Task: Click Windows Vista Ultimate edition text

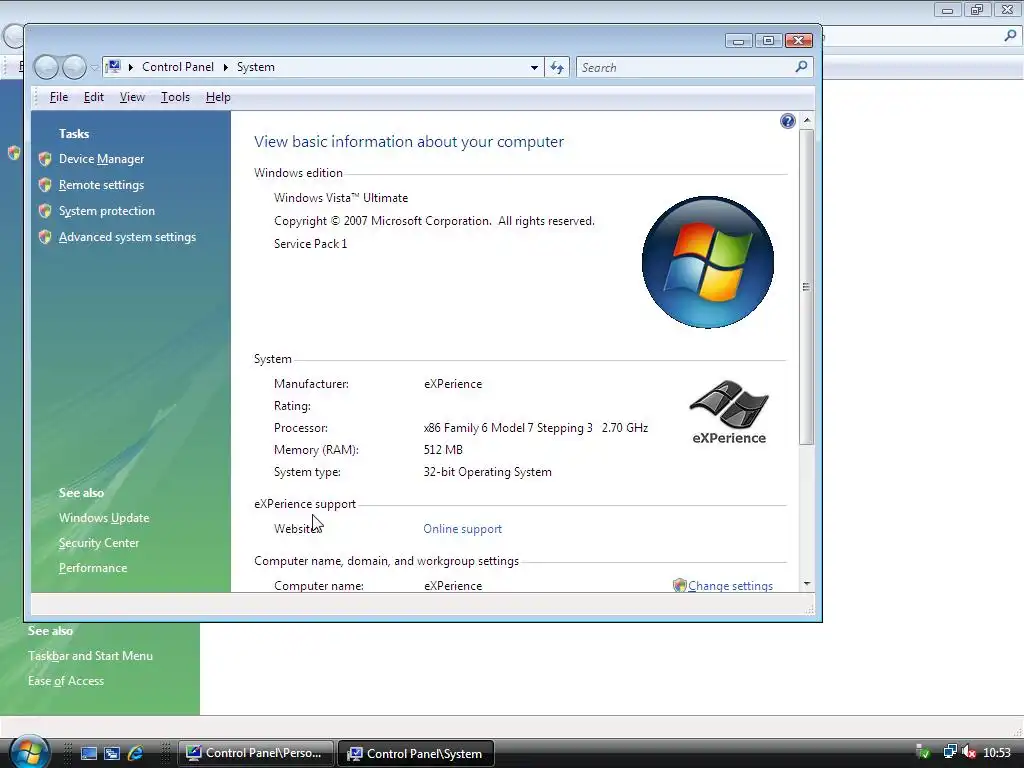Action: 341,198
